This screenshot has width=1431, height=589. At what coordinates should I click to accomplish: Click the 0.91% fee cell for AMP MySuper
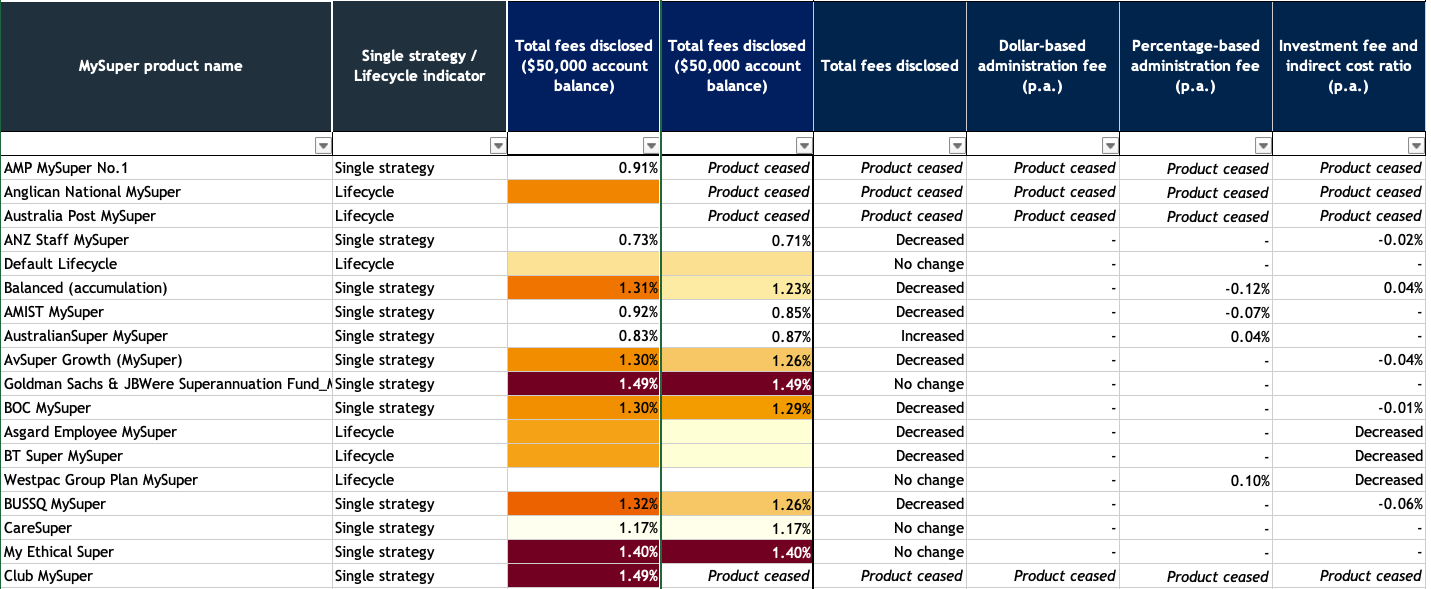tap(584, 168)
